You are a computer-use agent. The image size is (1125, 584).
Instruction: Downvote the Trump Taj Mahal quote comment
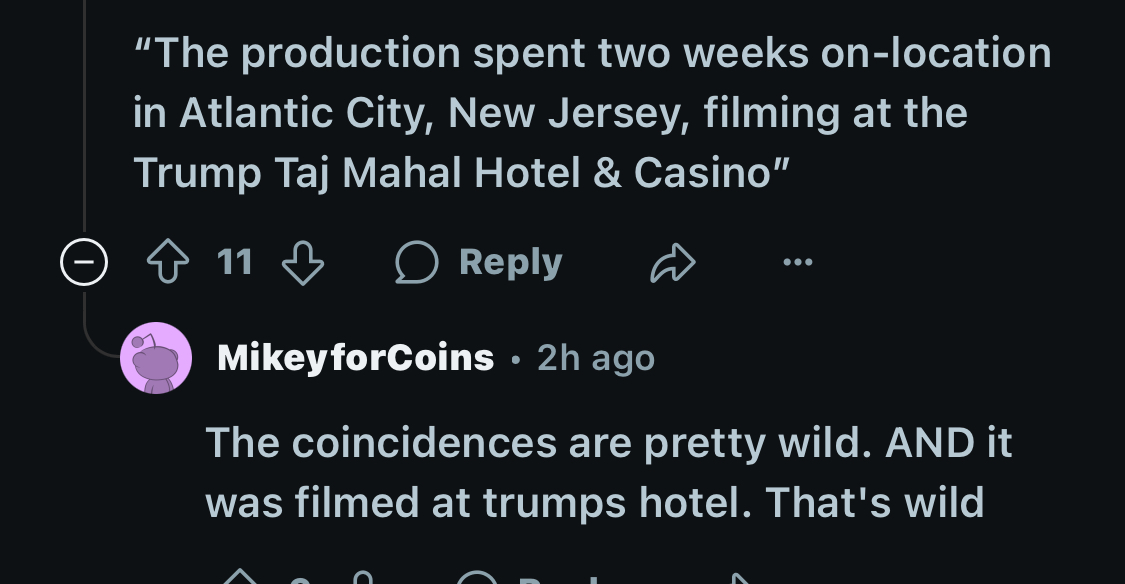click(x=303, y=263)
